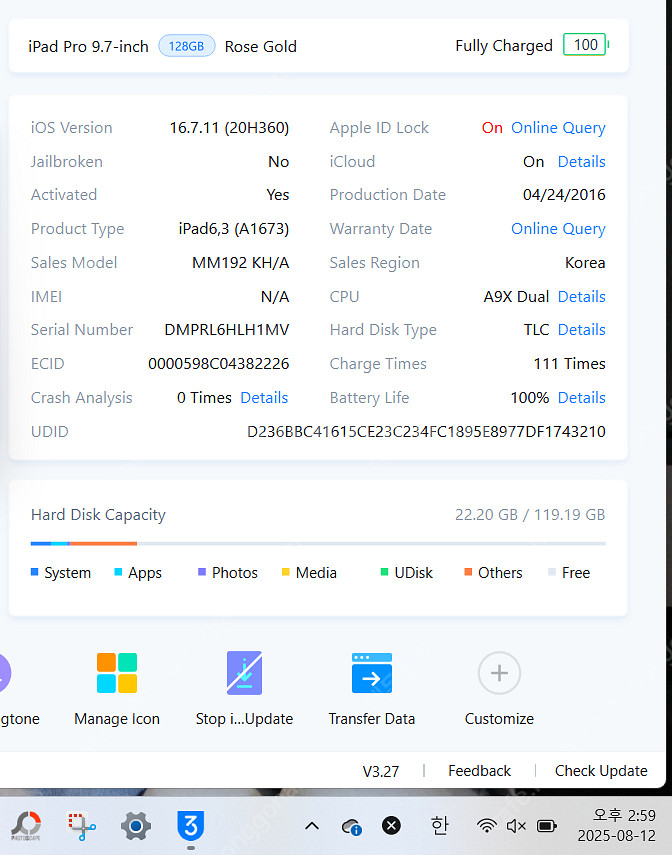Screen dimensions: 672x855
Task: Click the Battery Life value 100%
Action: coord(530,398)
